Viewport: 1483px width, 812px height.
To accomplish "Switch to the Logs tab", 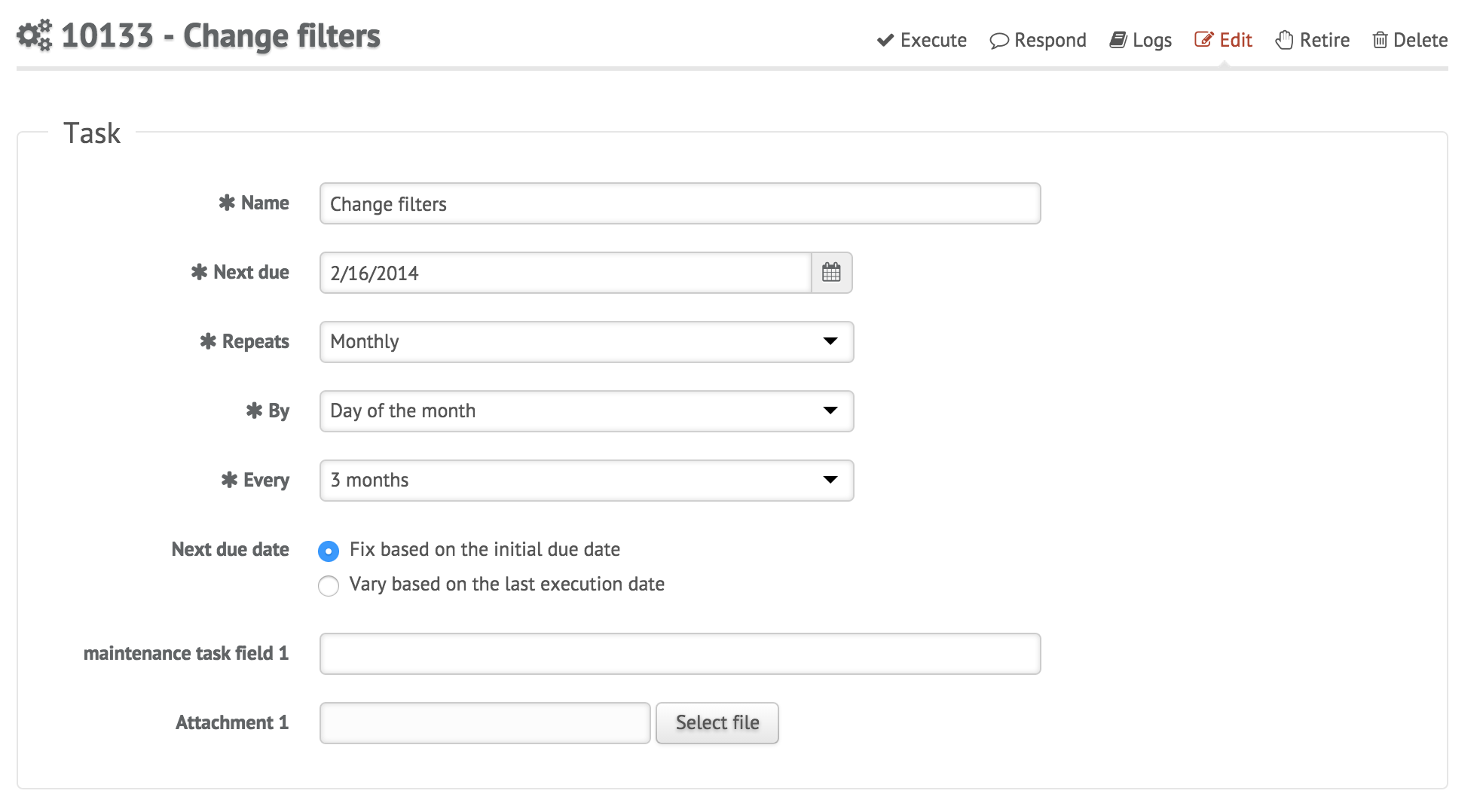I will pos(1141,40).
